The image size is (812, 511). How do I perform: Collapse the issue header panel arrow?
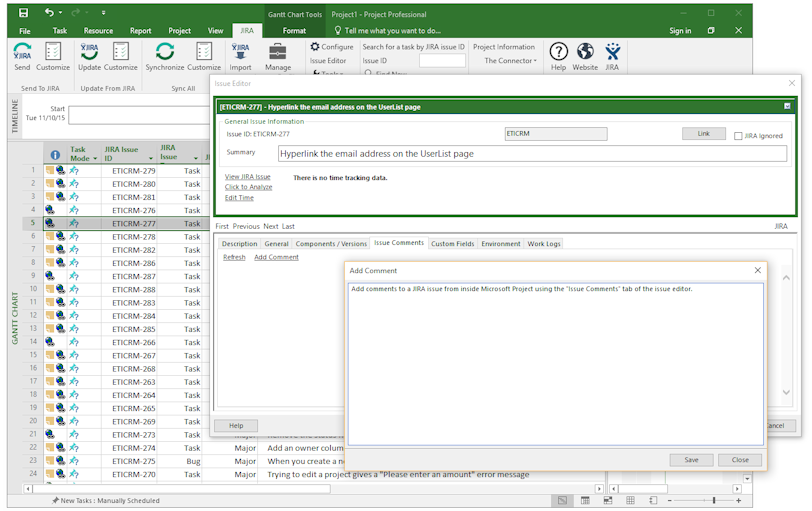(x=787, y=106)
